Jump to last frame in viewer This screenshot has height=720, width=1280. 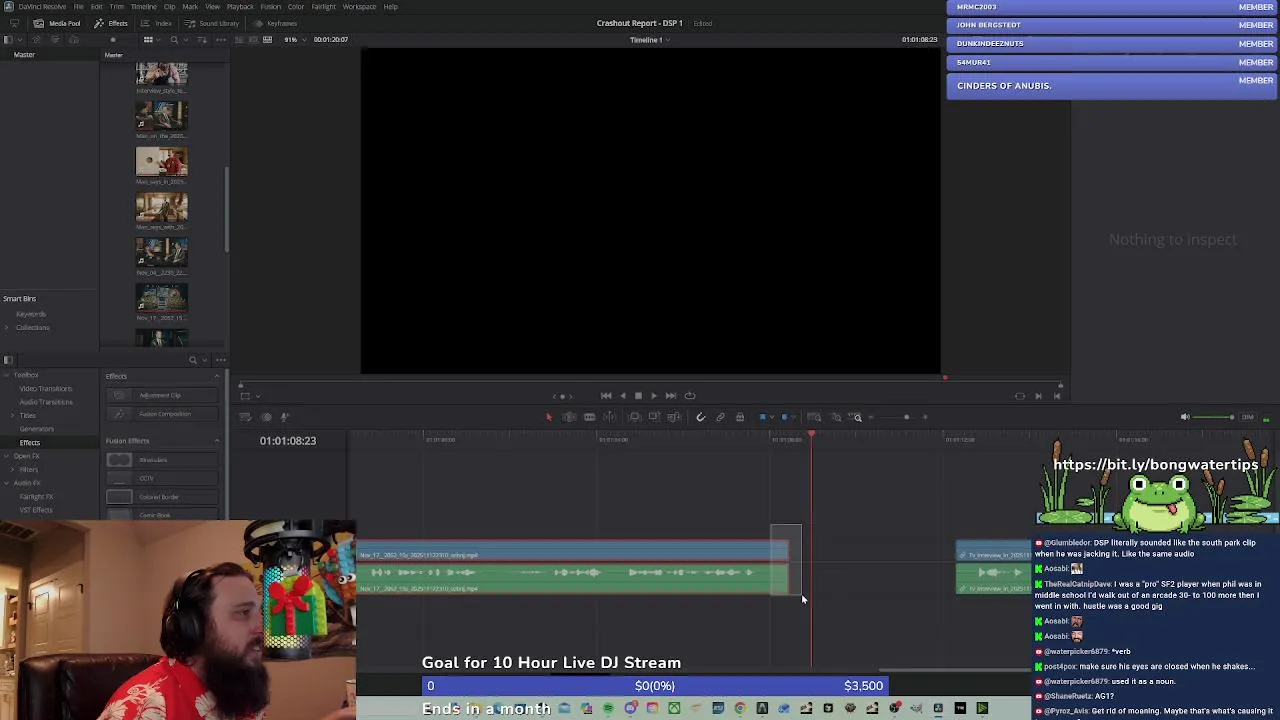(671, 396)
